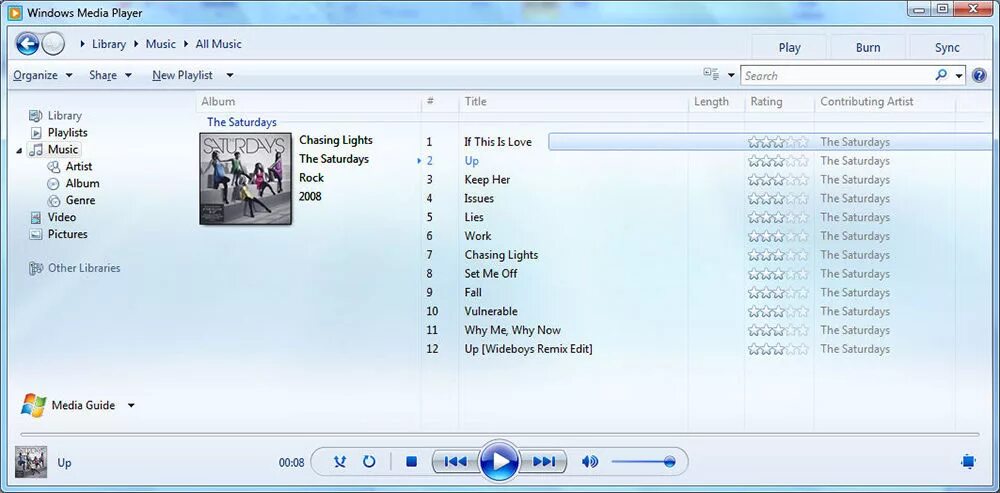Select the track If This Is Love

(497, 142)
